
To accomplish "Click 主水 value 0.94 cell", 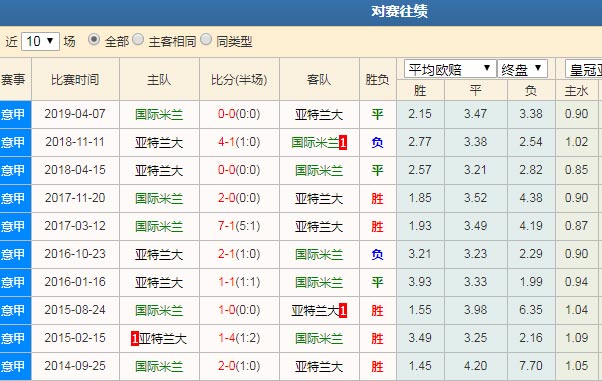I will pos(577,282).
